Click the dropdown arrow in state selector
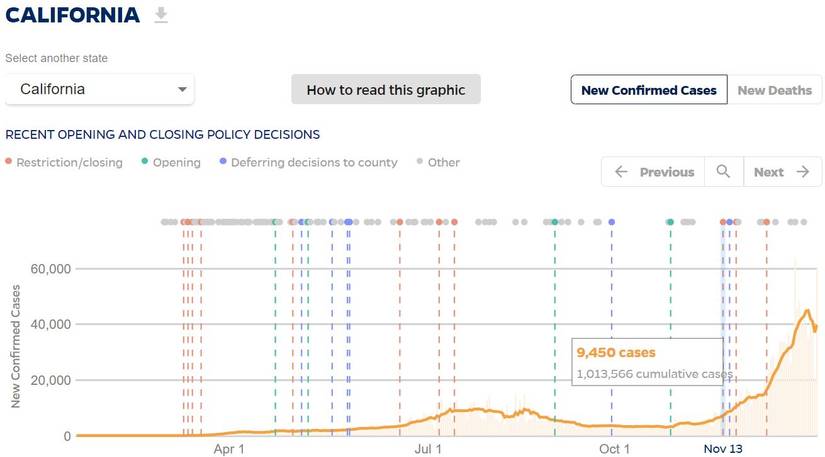Screen dimensions: 825x457 click(182, 89)
